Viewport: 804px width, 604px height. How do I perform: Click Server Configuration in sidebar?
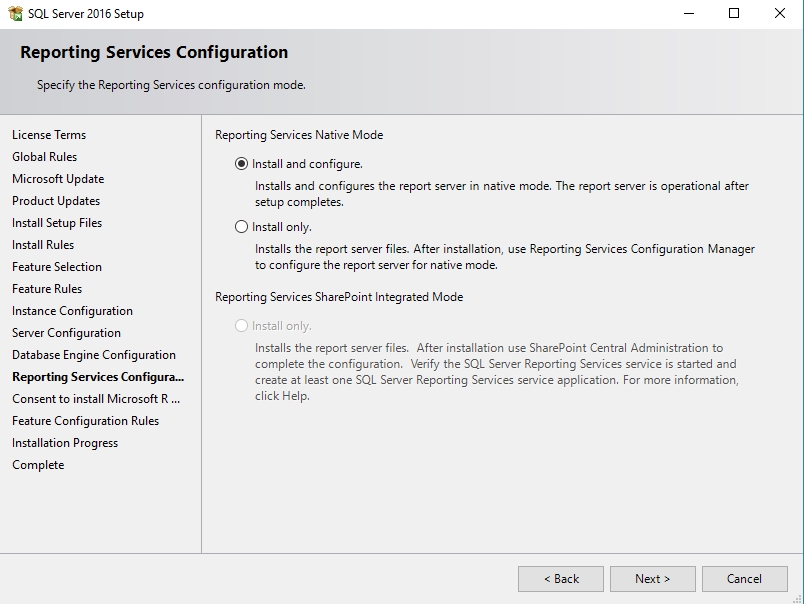(x=66, y=333)
